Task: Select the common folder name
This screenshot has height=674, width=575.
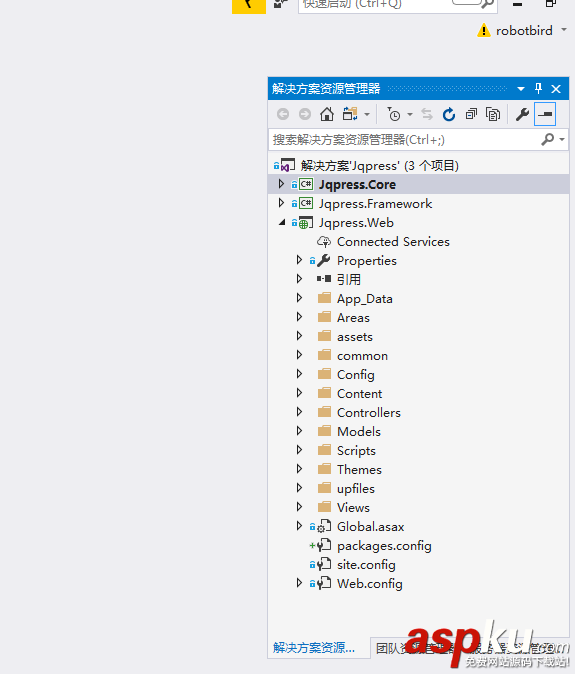Action: point(362,356)
